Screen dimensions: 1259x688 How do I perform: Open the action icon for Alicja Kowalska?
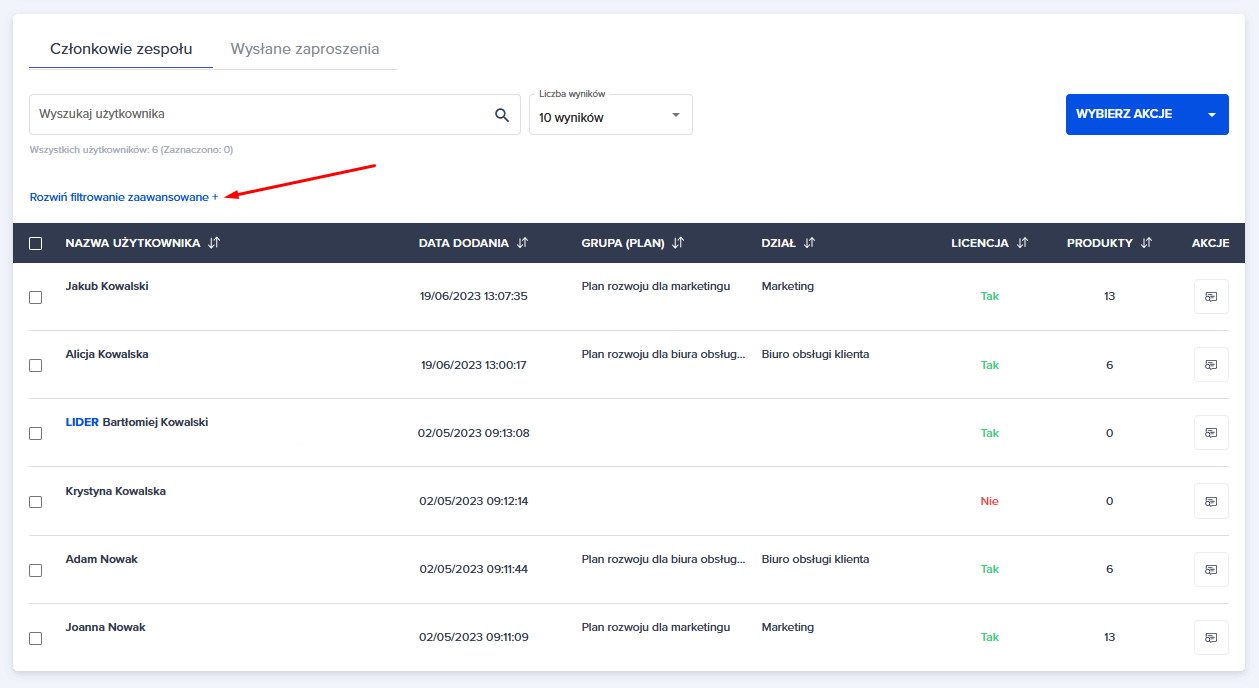point(1211,365)
